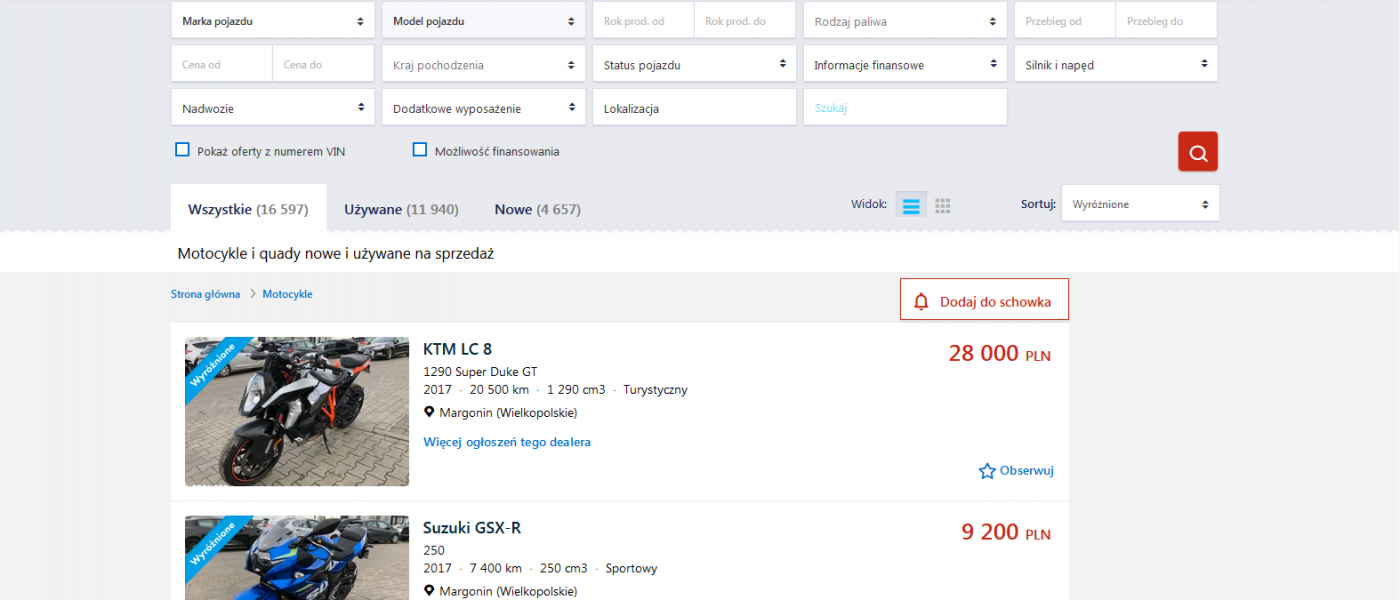Select the Używane tab

[401, 209]
